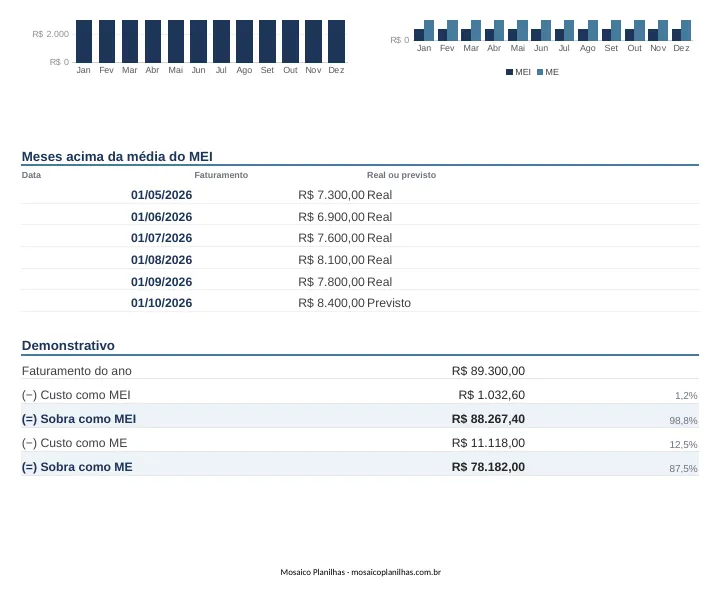Click the value R$ 88.267,40
This screenshot has width=719, height=597.
click(x=488, y=419)
